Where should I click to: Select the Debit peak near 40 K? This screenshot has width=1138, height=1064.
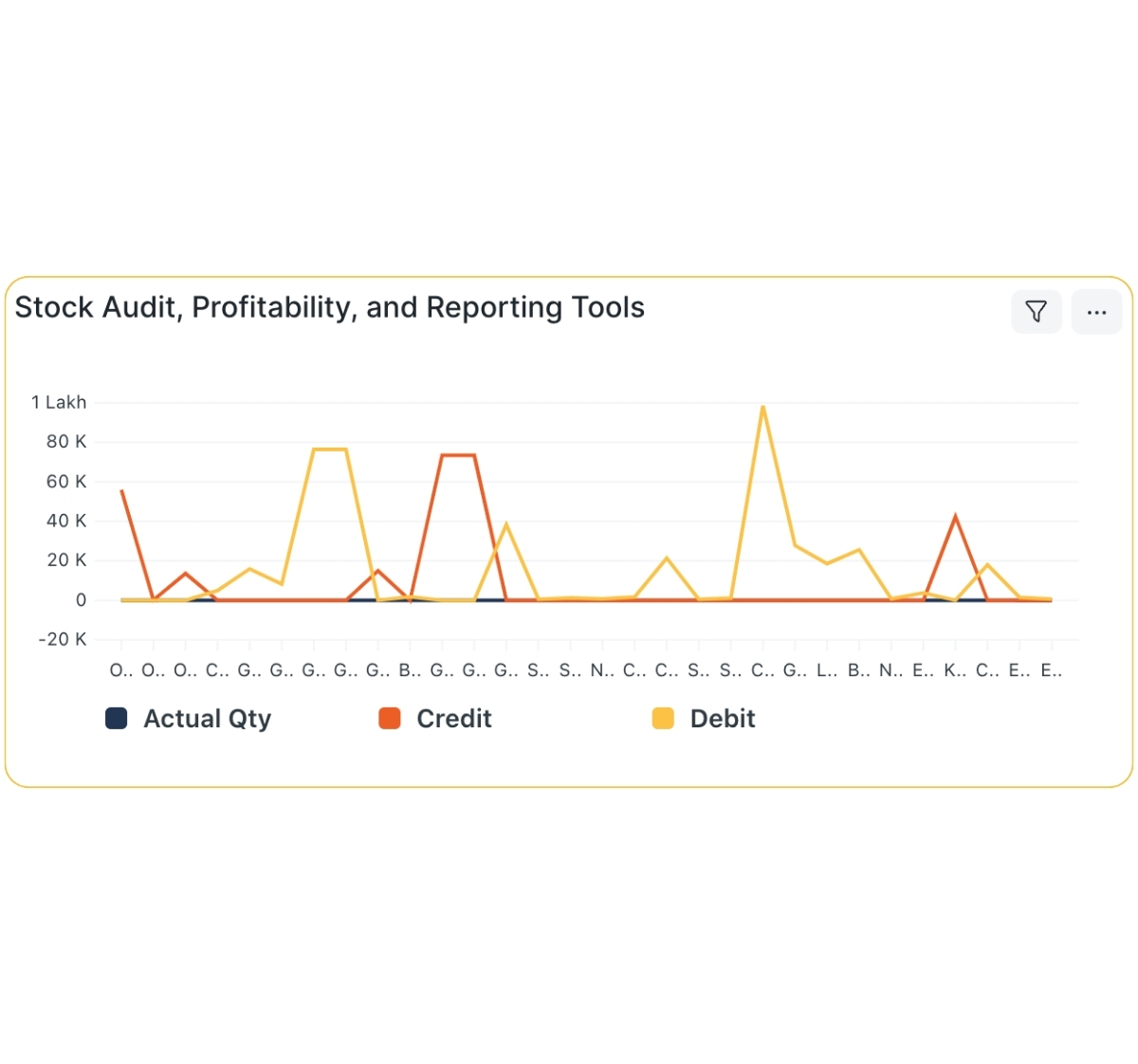click(506, 523)
